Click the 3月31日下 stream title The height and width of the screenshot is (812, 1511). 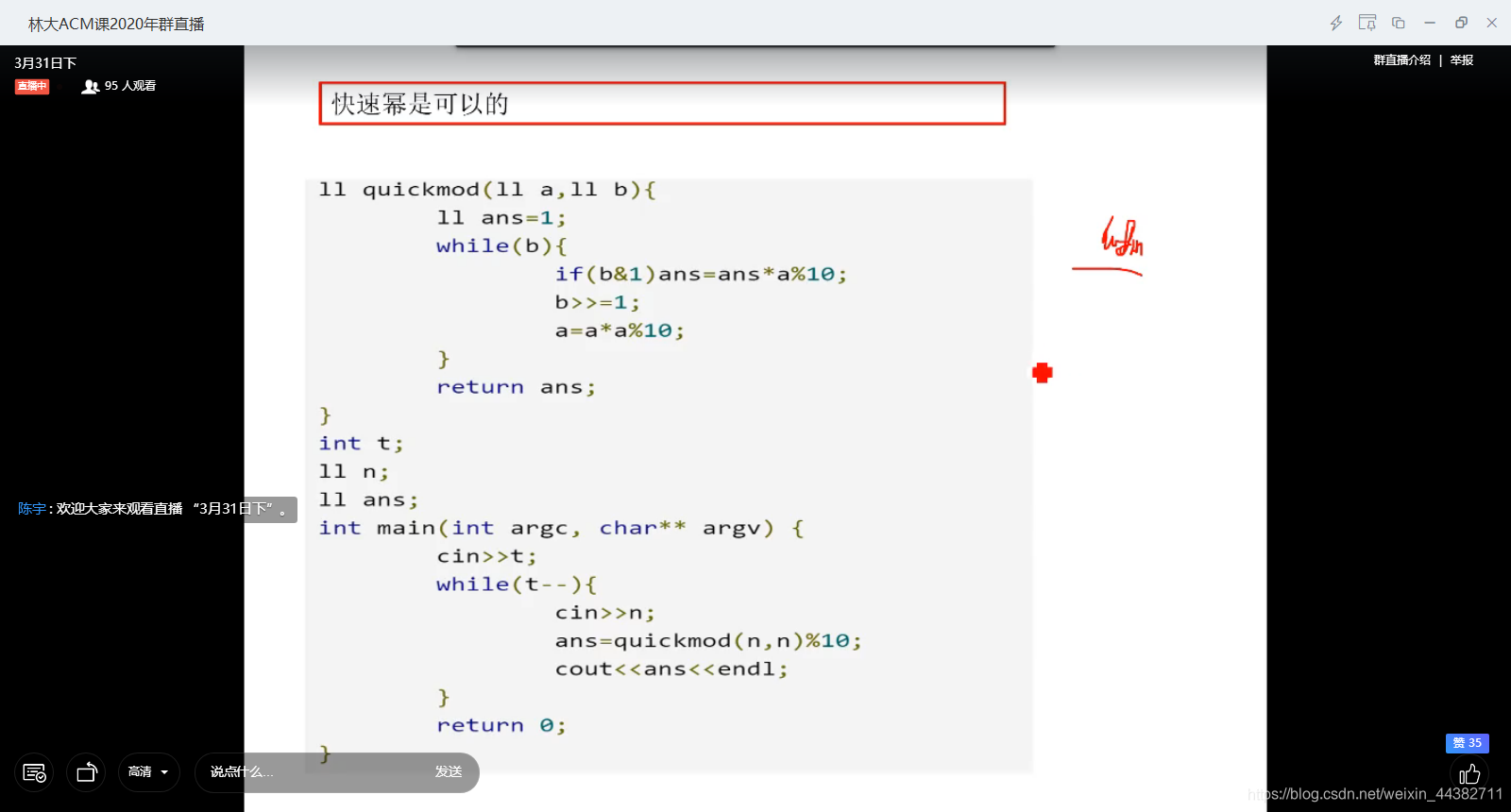pos(45,63)
